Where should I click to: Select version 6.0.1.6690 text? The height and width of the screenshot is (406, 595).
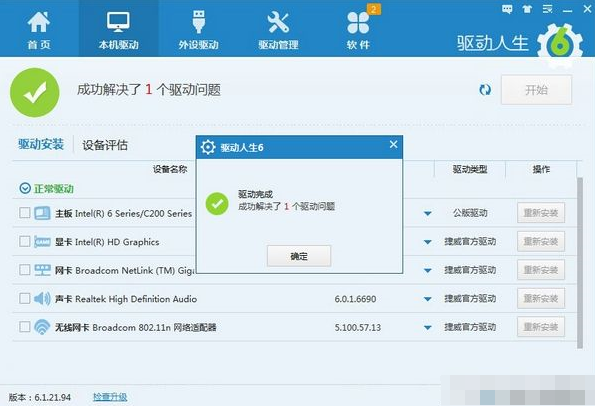[x=355, y=299]
